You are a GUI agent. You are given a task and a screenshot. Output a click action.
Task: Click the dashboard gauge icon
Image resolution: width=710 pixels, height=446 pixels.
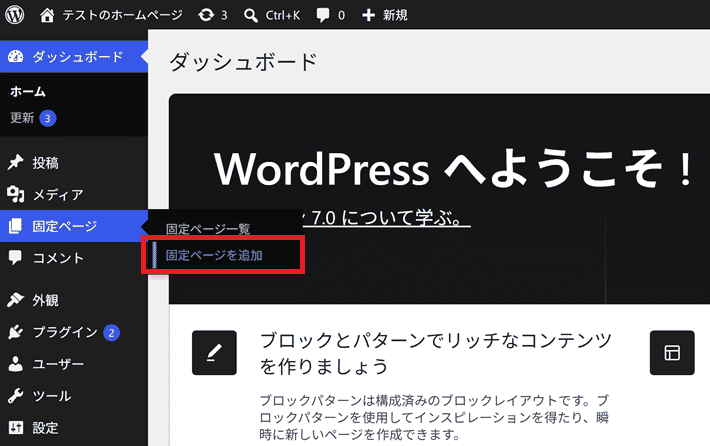[x=15, y=57]
